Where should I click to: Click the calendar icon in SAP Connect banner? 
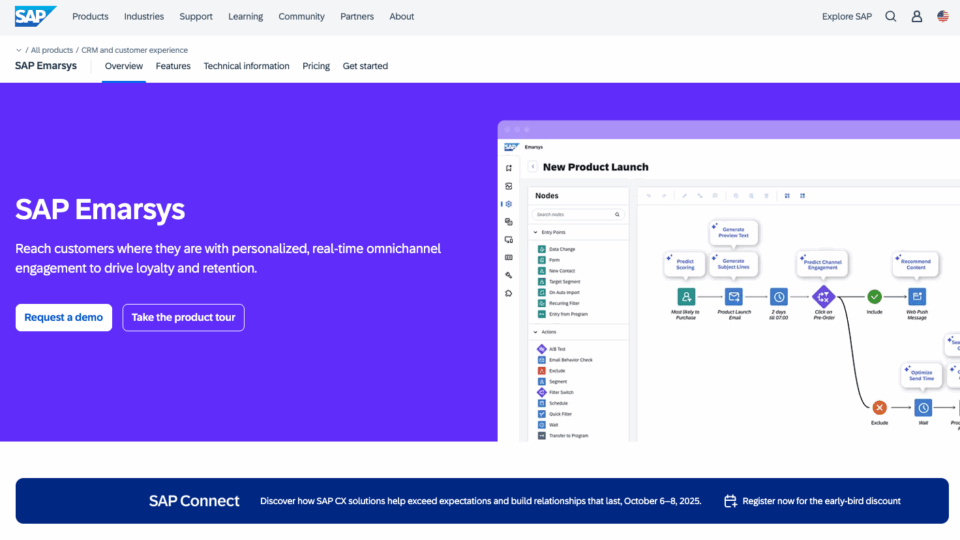pos(730,501)
